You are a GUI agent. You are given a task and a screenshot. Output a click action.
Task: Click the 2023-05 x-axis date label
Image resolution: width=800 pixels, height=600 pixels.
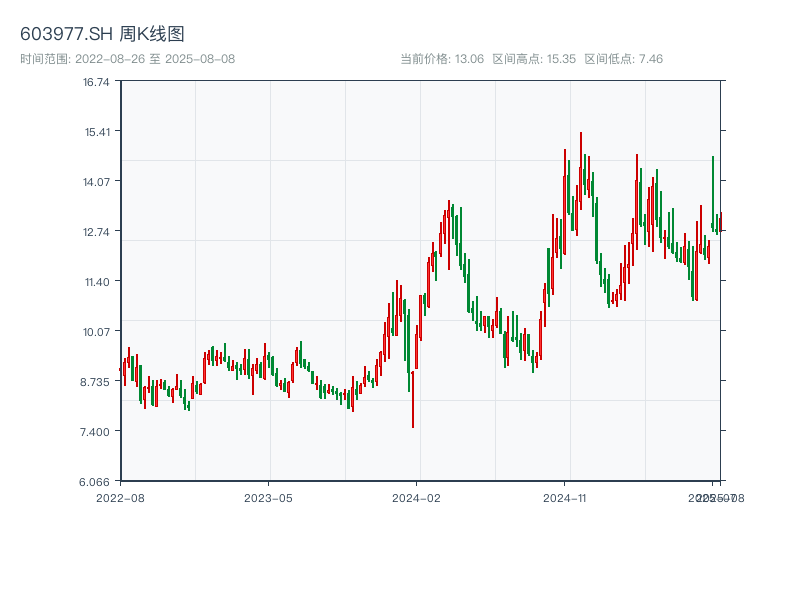[268, 497]
